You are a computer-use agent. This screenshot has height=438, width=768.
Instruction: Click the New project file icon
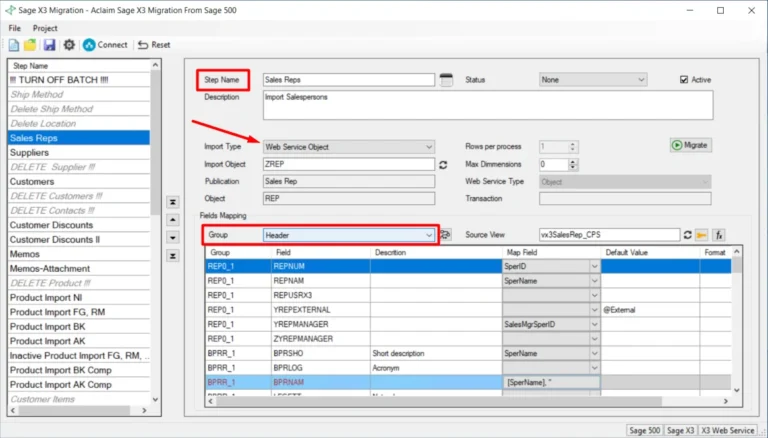click(x=13, y=45)
